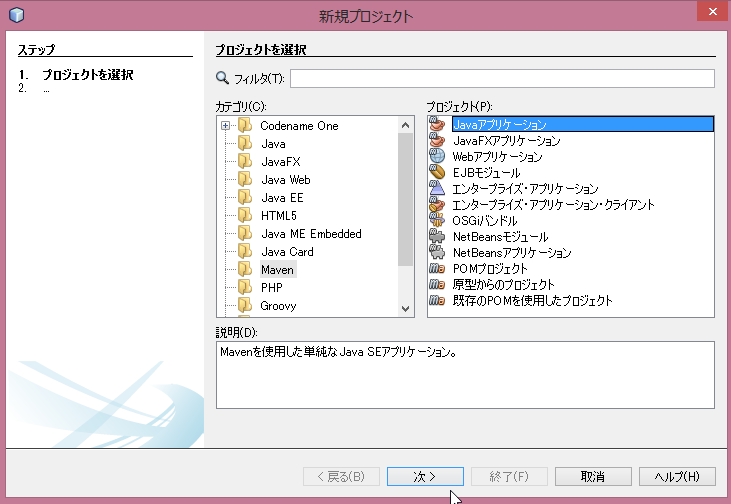The image size is (731, 504).
Task: Click the NetBeans application puzzle icon
Action: (437, 252)
